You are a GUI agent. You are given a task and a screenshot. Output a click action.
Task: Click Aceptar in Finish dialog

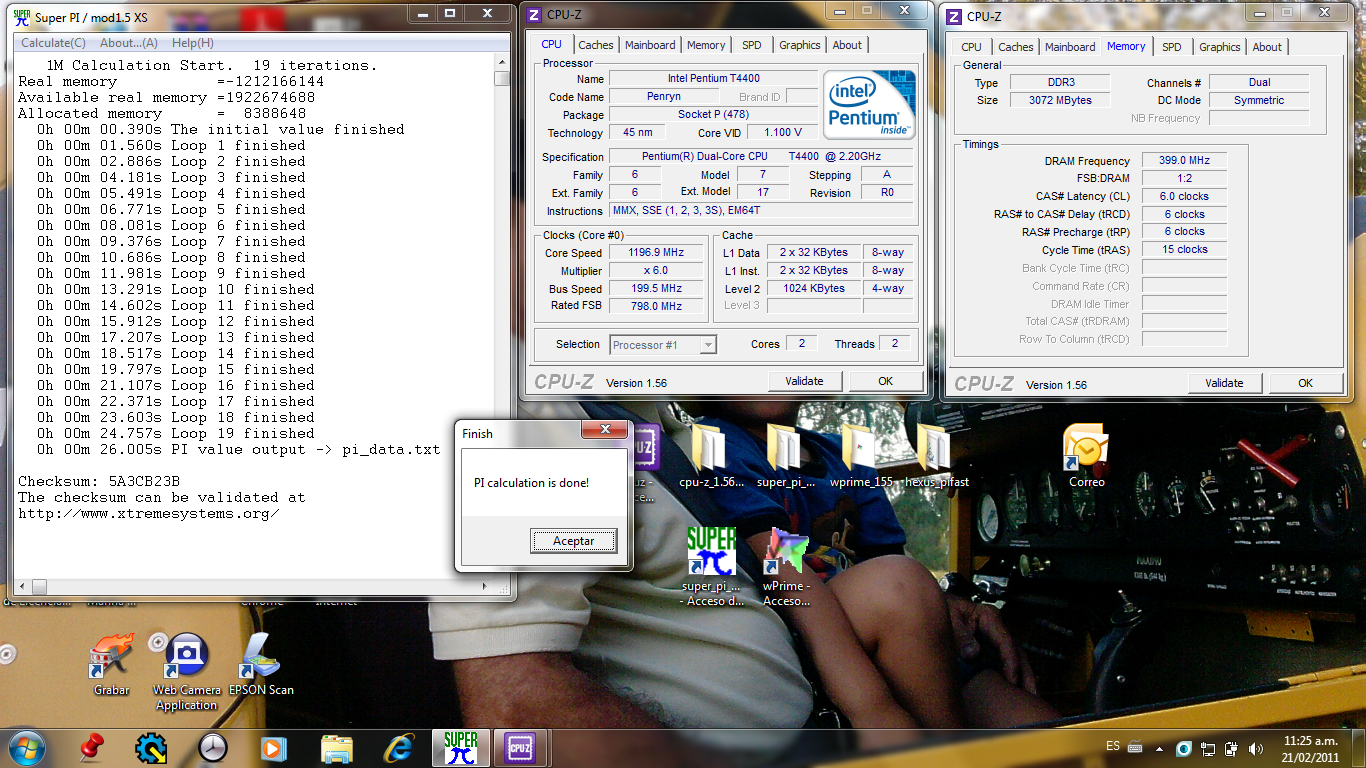(x=574, y=541)
